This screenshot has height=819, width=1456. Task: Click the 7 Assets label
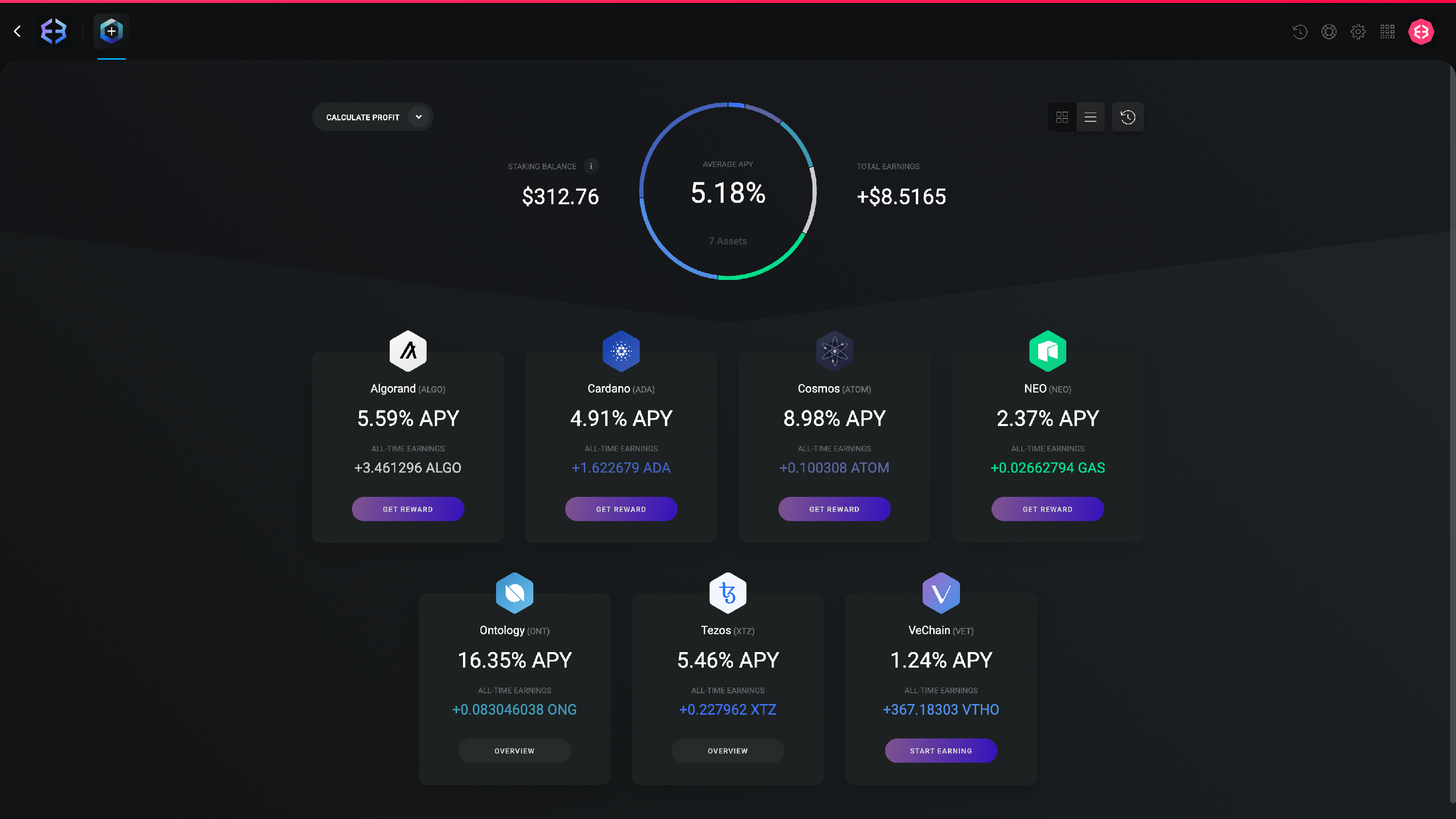pyautogui.click(x=728, y=241)
